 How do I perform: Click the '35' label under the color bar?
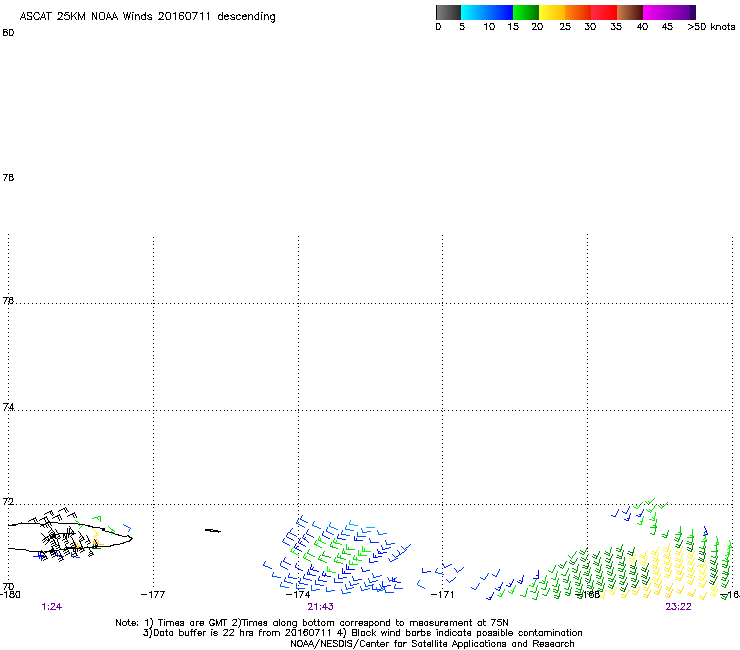click(616, 27)
